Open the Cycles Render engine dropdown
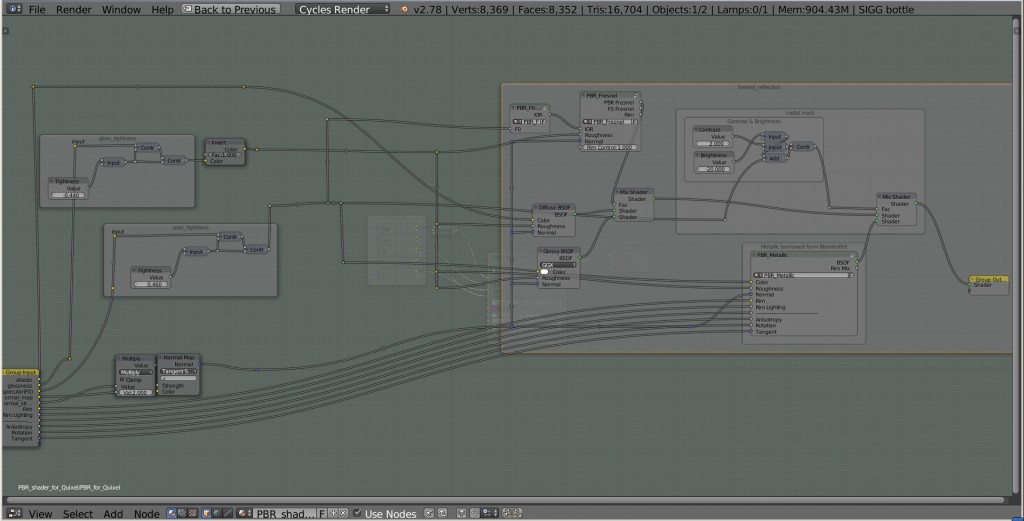 coord(344,9)
